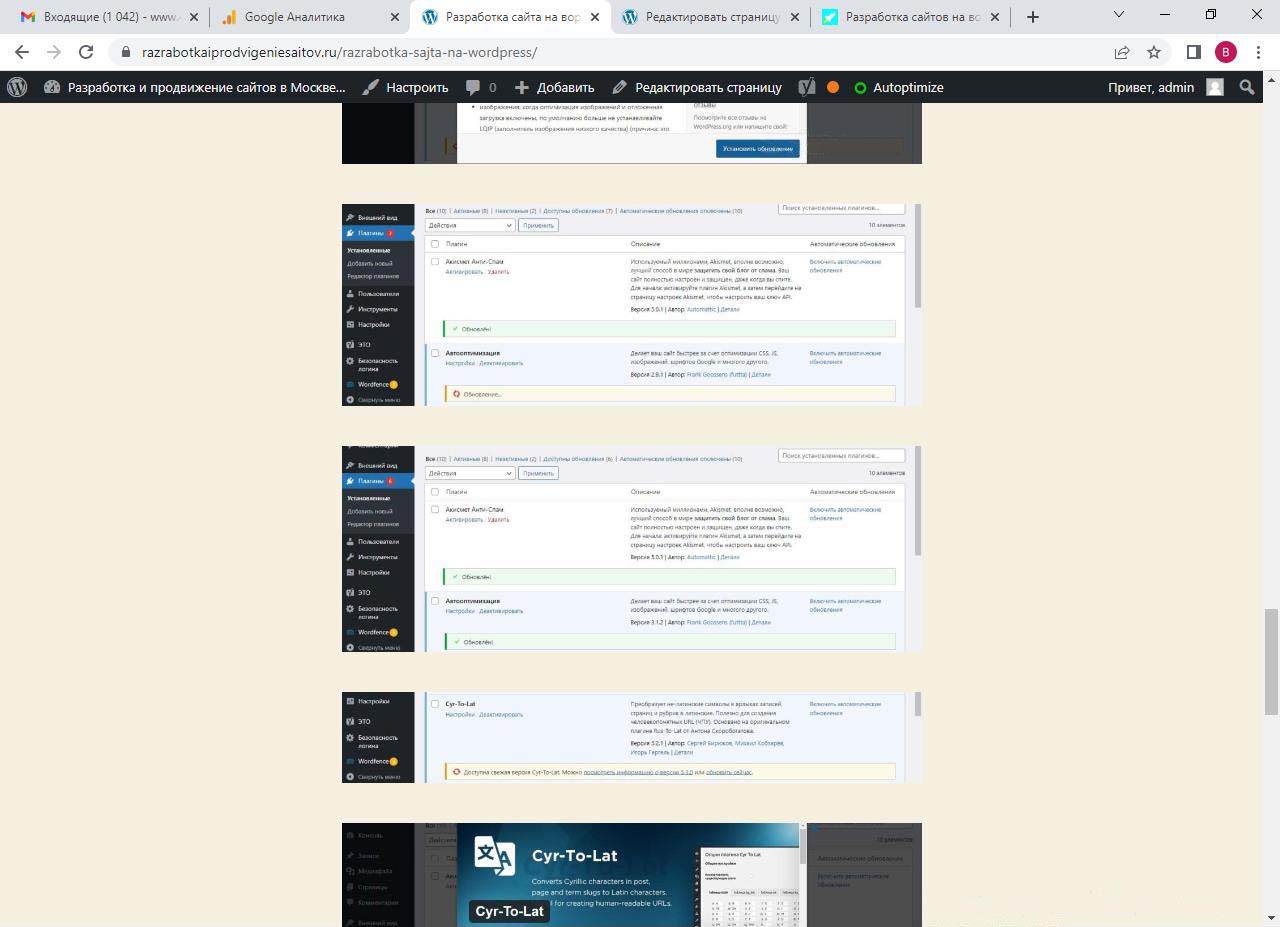The height and width of the screenshot is (927, 1280).
Task: Open Chrome's three-dot menu
Action: 1258,52
